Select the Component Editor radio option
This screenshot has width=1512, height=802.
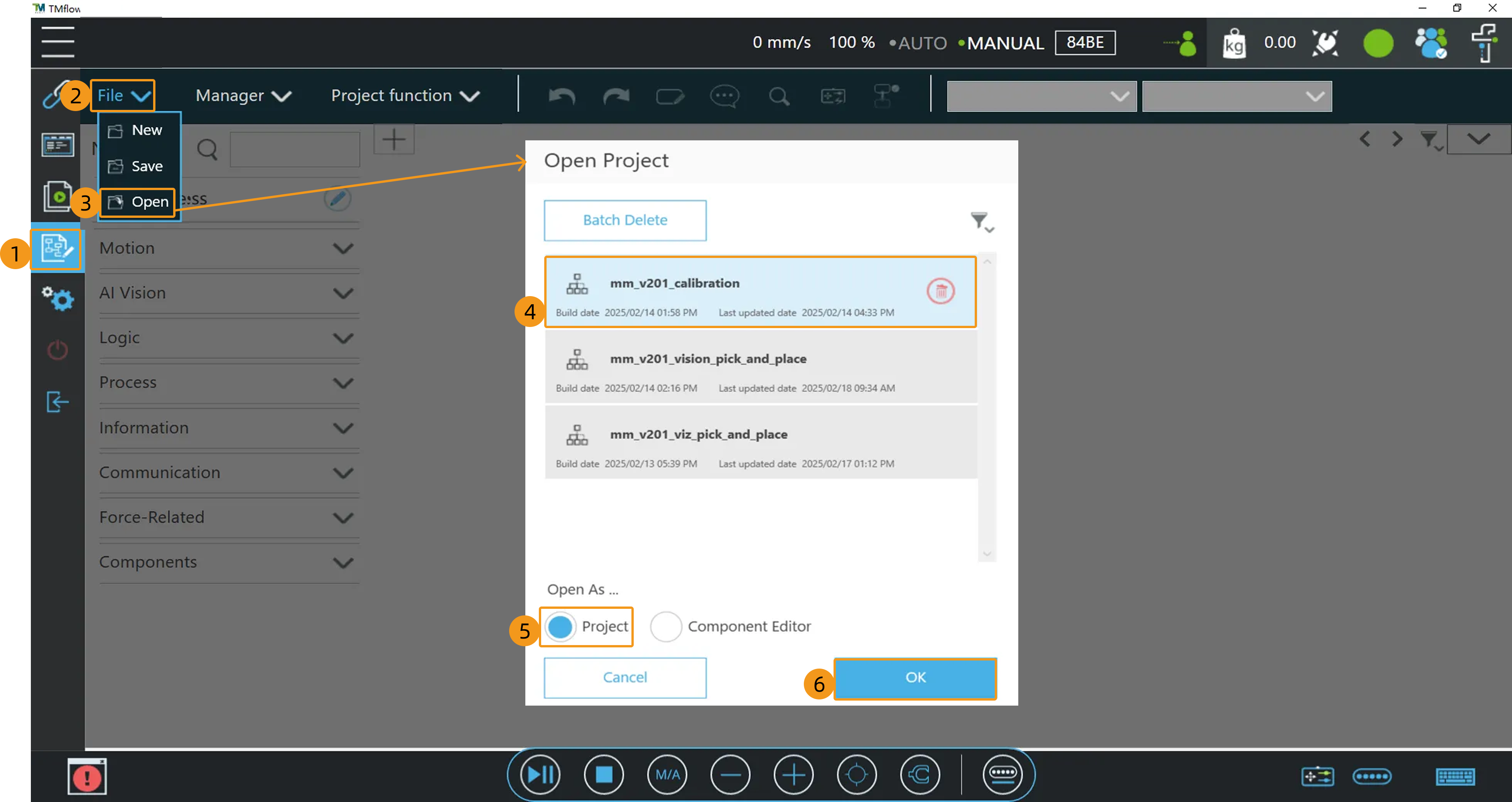666,627
